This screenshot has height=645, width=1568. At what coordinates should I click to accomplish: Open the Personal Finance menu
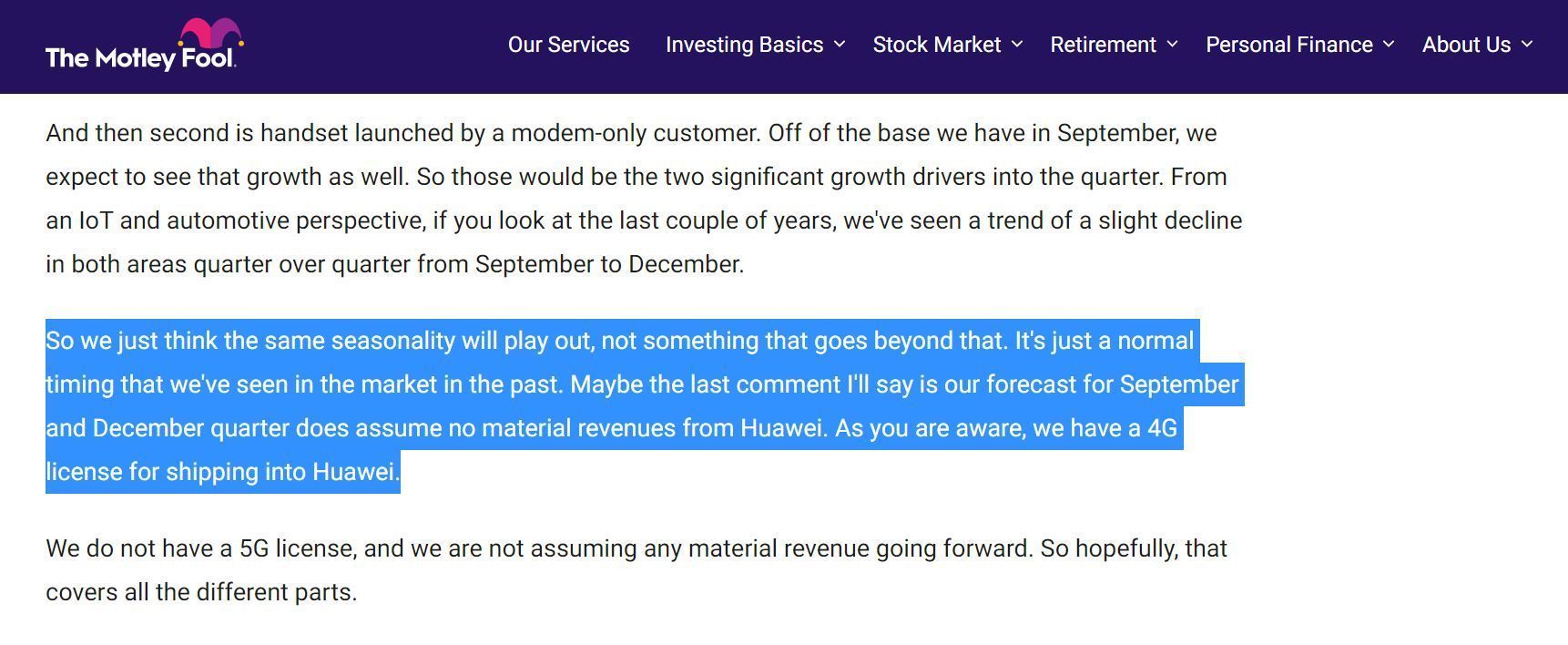click(1288, 45)
